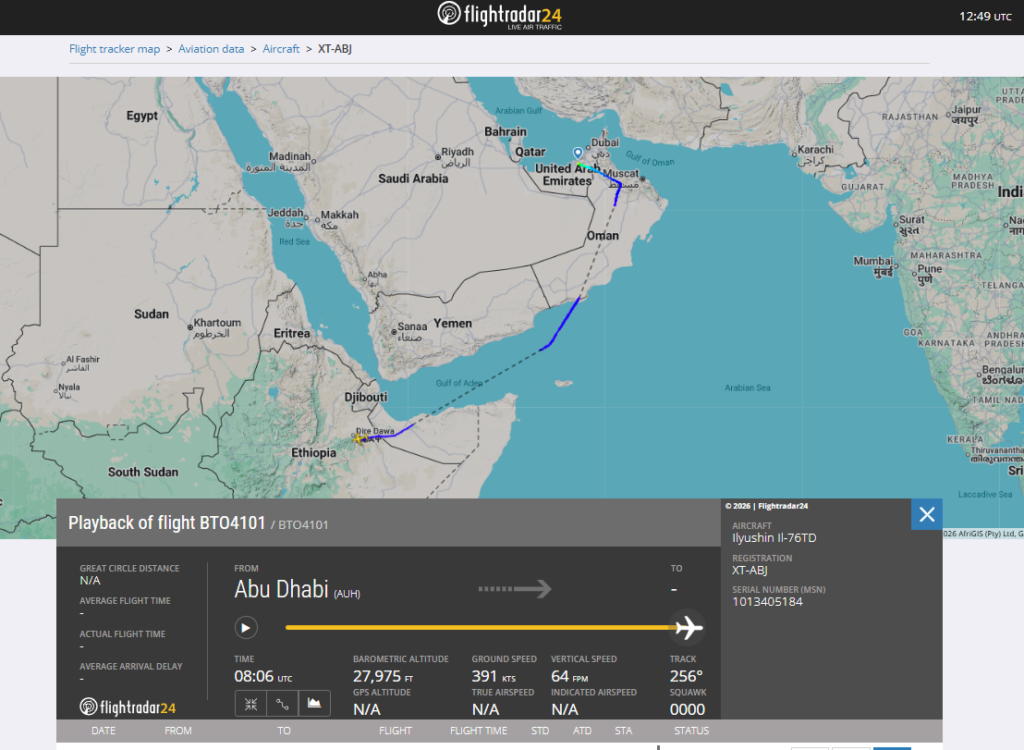Click the 08:06 UTC time value
Image resolution: width=1024 pixels, height=750 pixels.
pyautogui.click(x=263, y=676)
